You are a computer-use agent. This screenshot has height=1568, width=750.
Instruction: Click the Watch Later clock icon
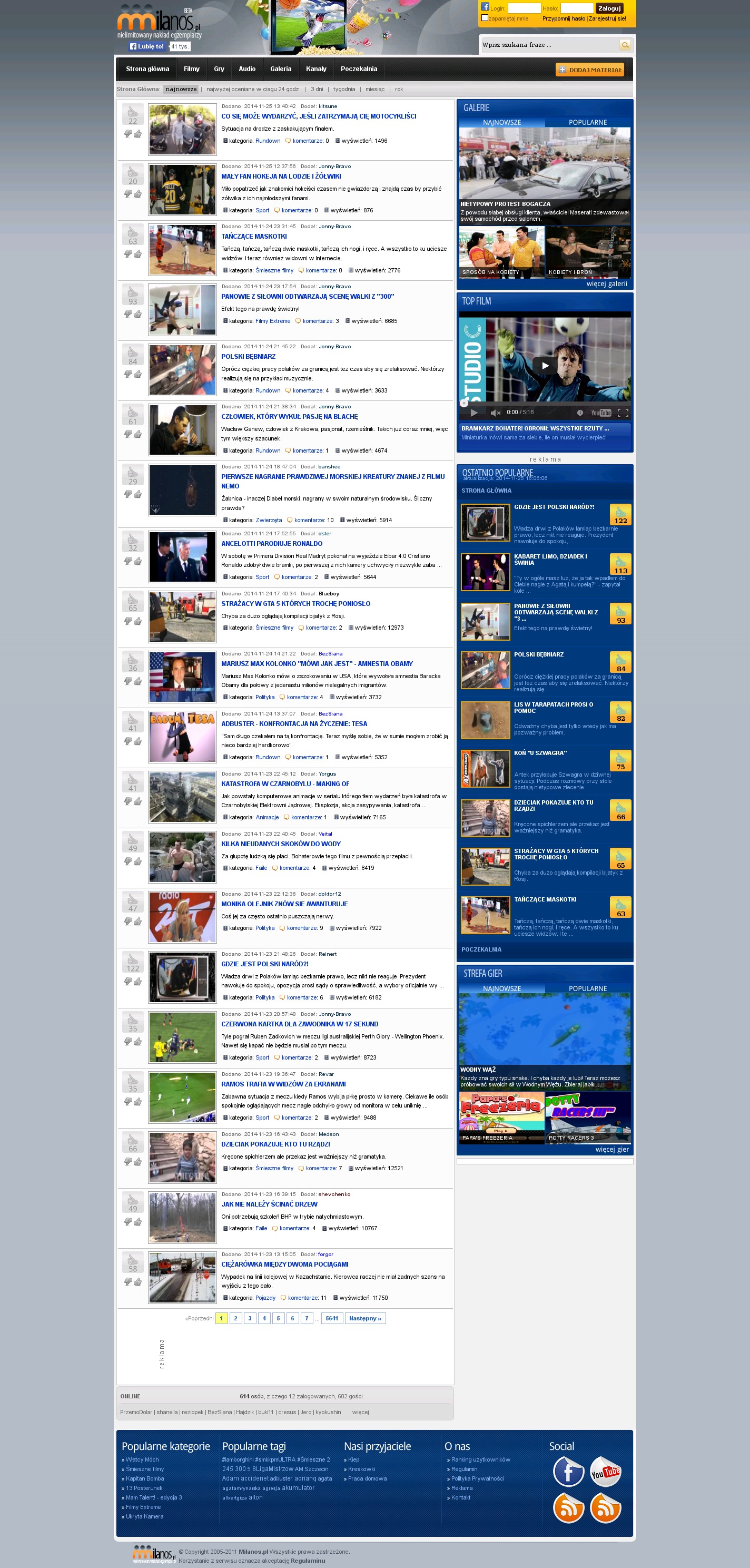(x=580, y=413)
